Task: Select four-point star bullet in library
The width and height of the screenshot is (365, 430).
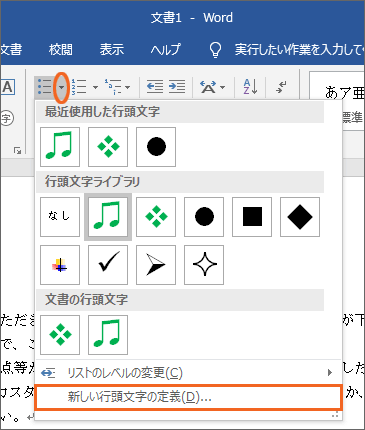Action: [204, 265]
